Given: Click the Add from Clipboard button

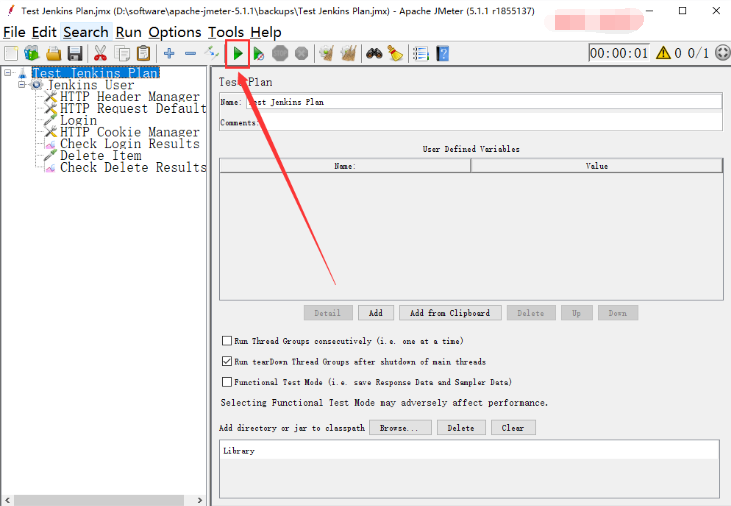Looking at the screenshot, I should tap(450, 313).
